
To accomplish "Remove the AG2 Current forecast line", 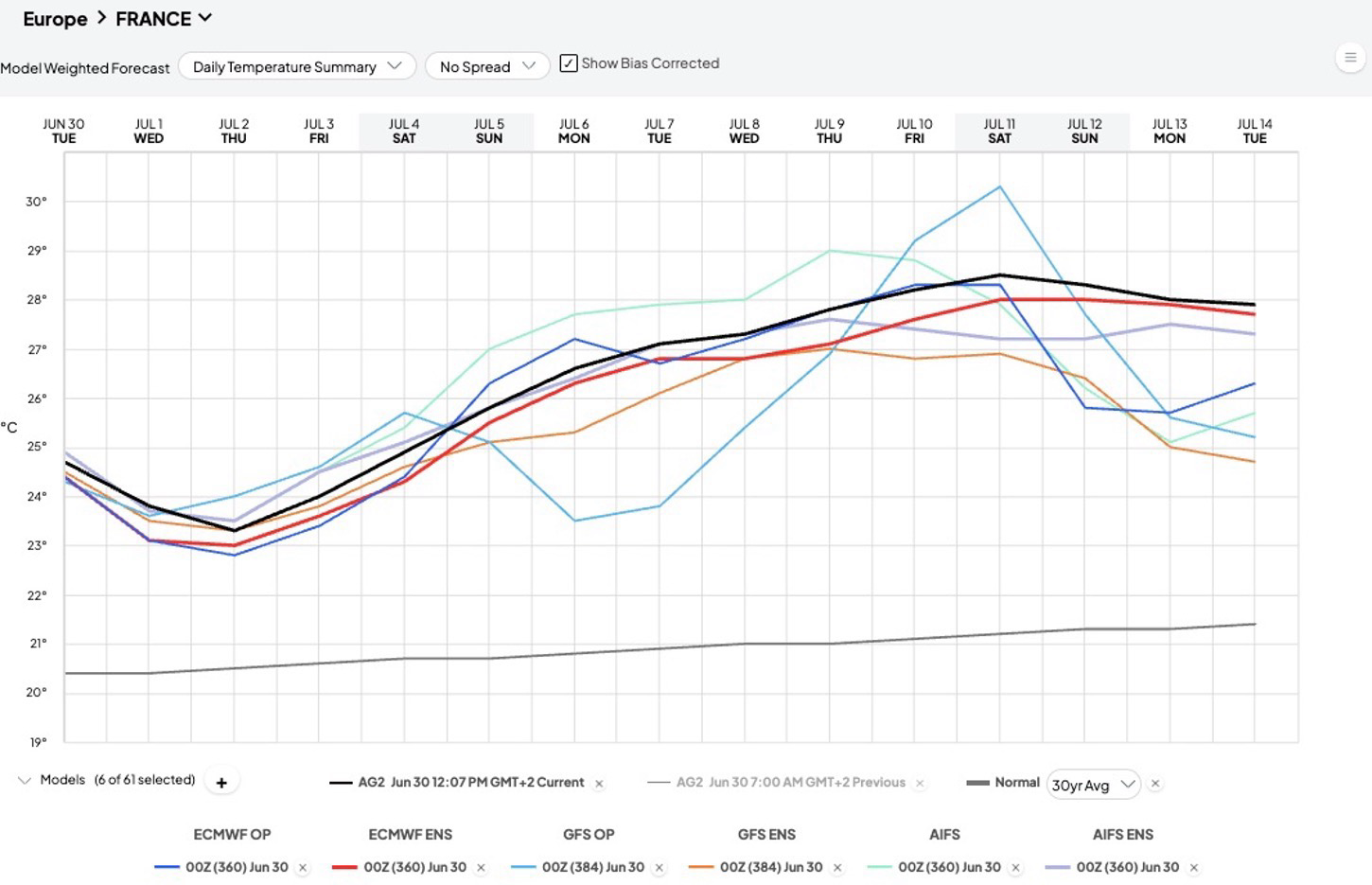I will coord(599,784).
